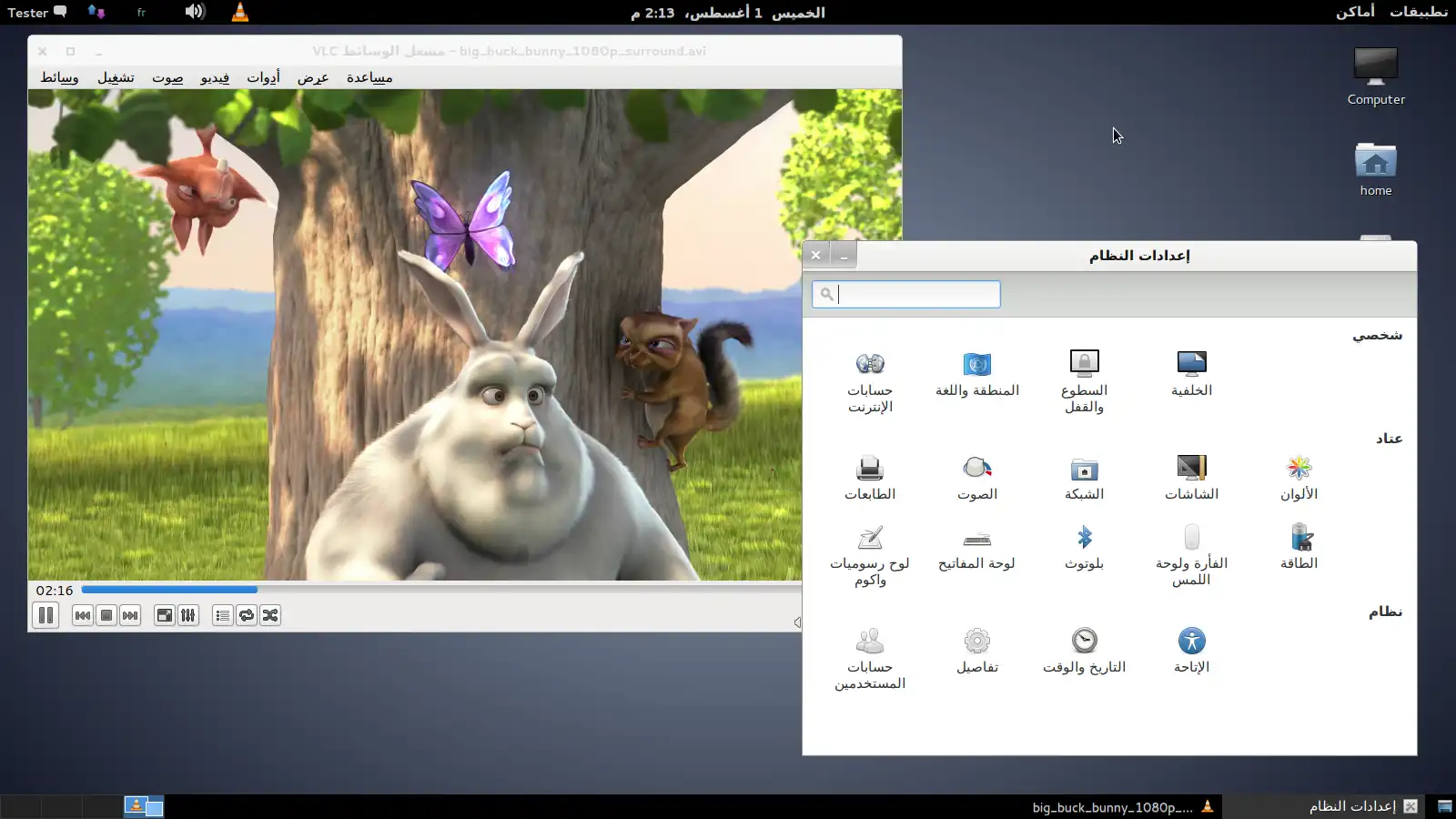Open الطابعات printers settings
Image resolution: width=1456 pixels, height=819 pixels.
tap(870, 478)
